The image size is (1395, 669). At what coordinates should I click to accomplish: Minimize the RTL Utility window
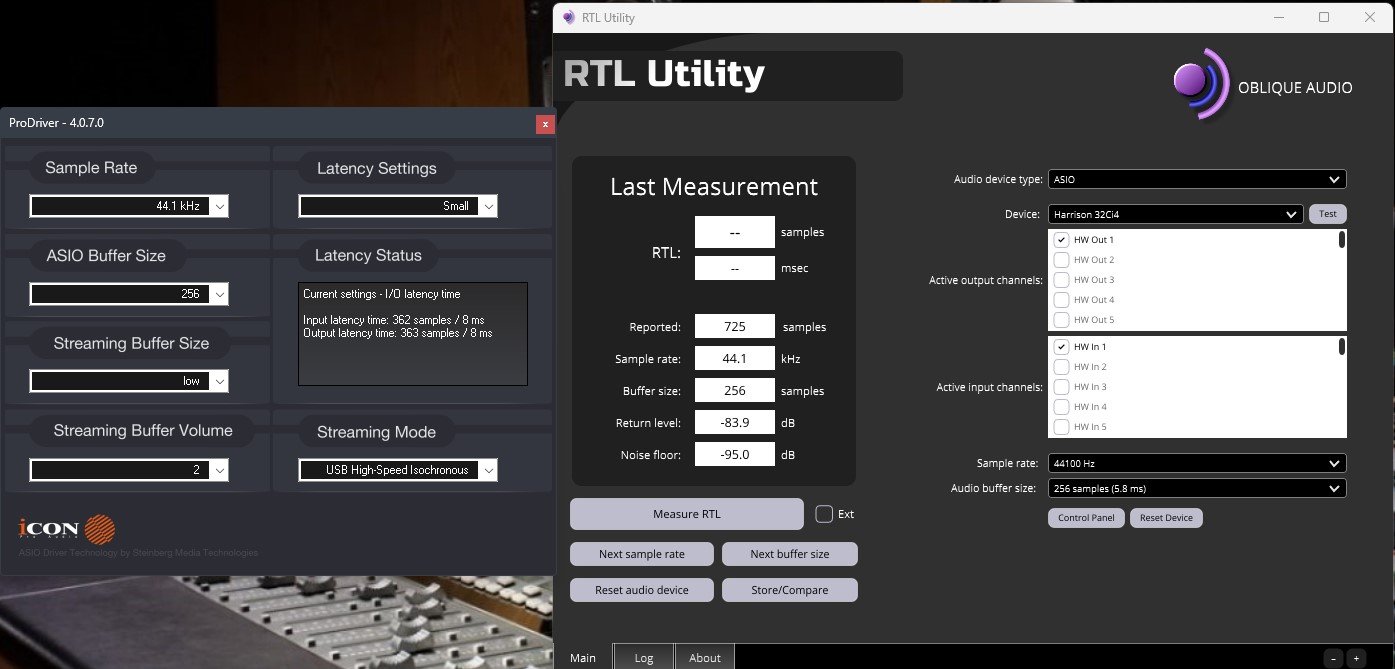[1279, 17]
